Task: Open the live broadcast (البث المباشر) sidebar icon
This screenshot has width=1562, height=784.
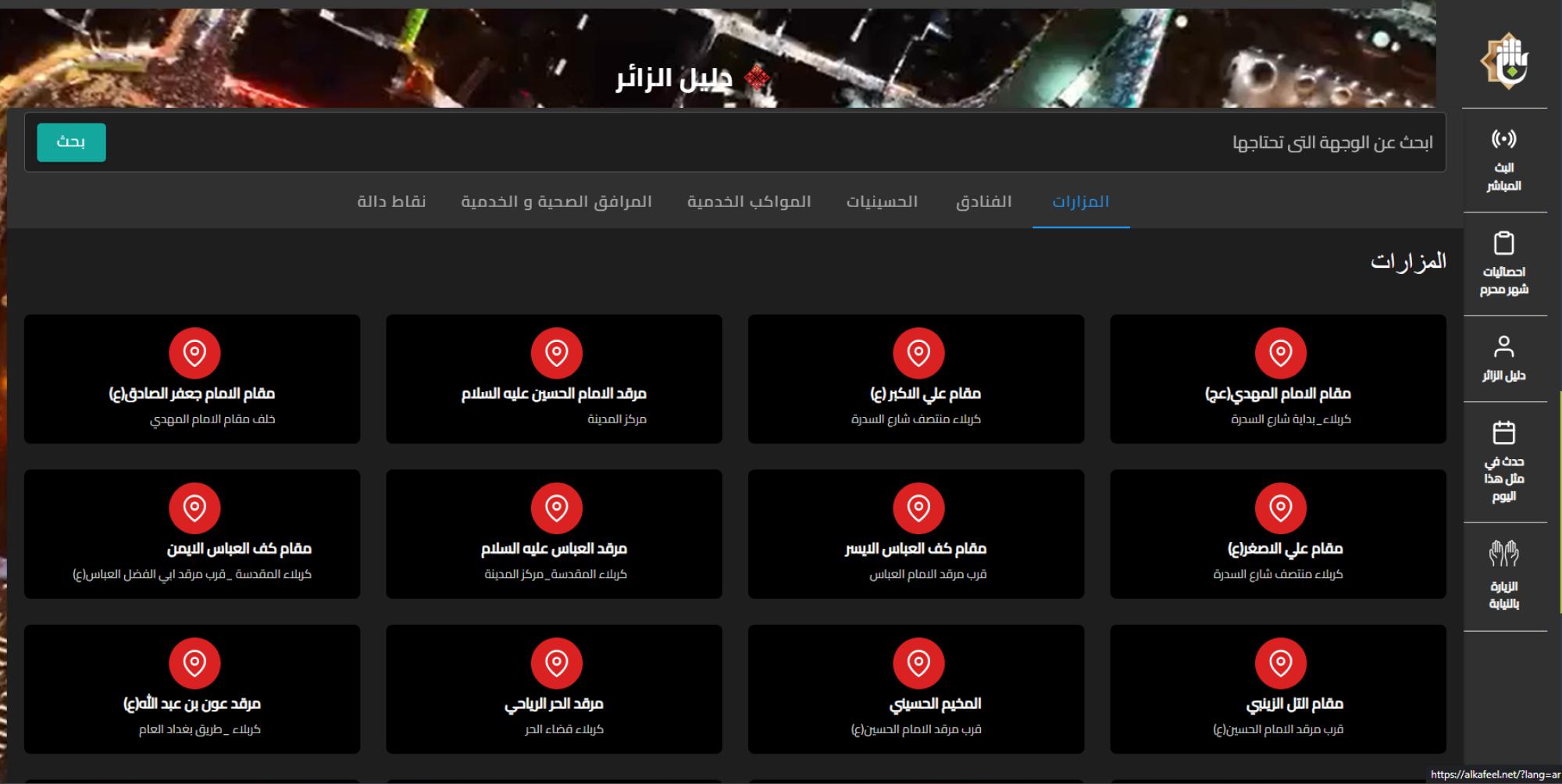Action: click(1503, 140)
